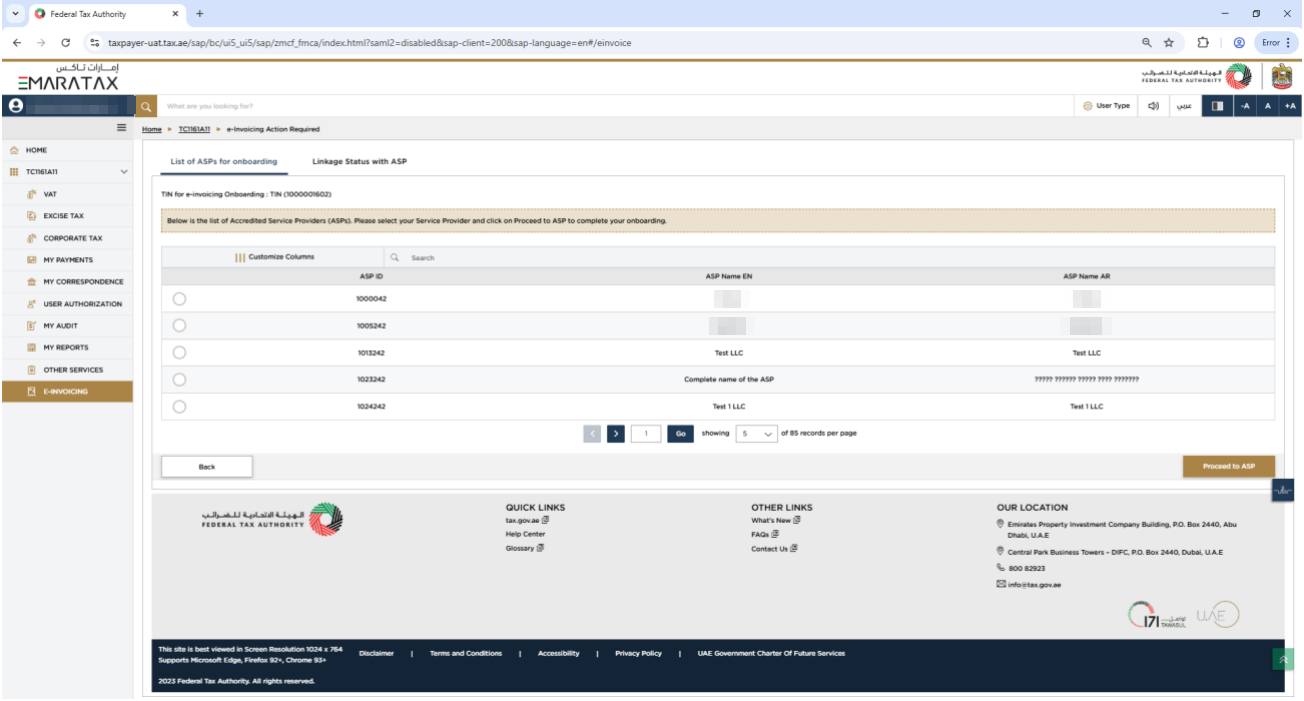Reload the page in Chrome

[65, 43]
